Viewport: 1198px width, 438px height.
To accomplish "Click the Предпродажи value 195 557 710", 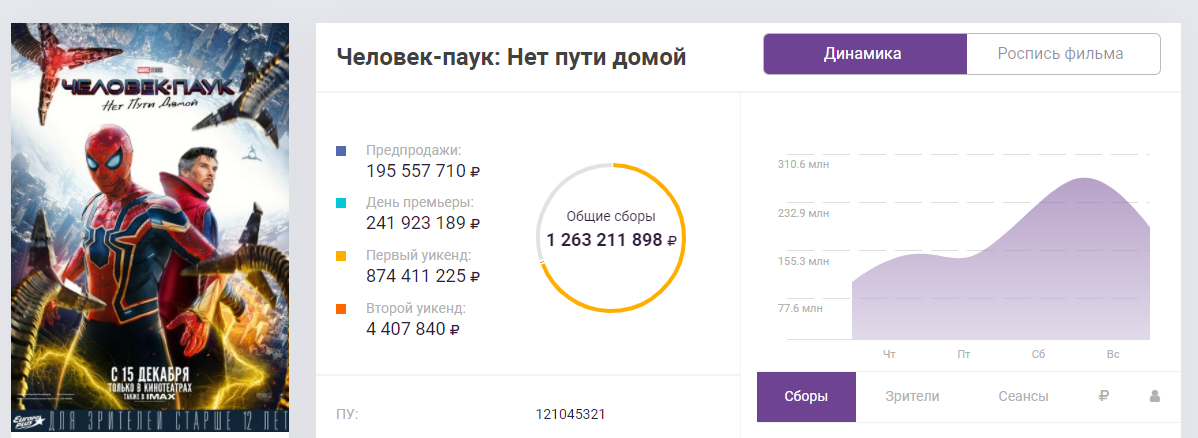I will 423,171.
